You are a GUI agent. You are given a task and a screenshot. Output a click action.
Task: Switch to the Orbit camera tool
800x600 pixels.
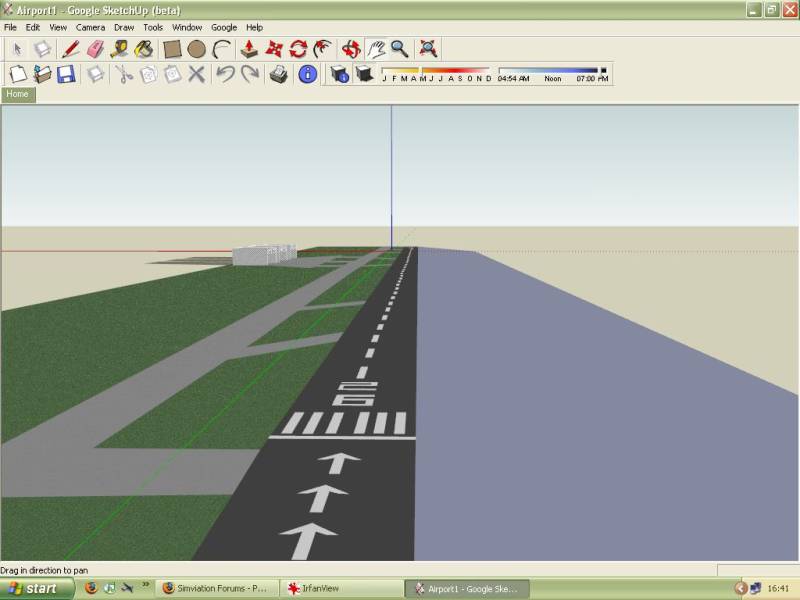click(x=351, y=48)
